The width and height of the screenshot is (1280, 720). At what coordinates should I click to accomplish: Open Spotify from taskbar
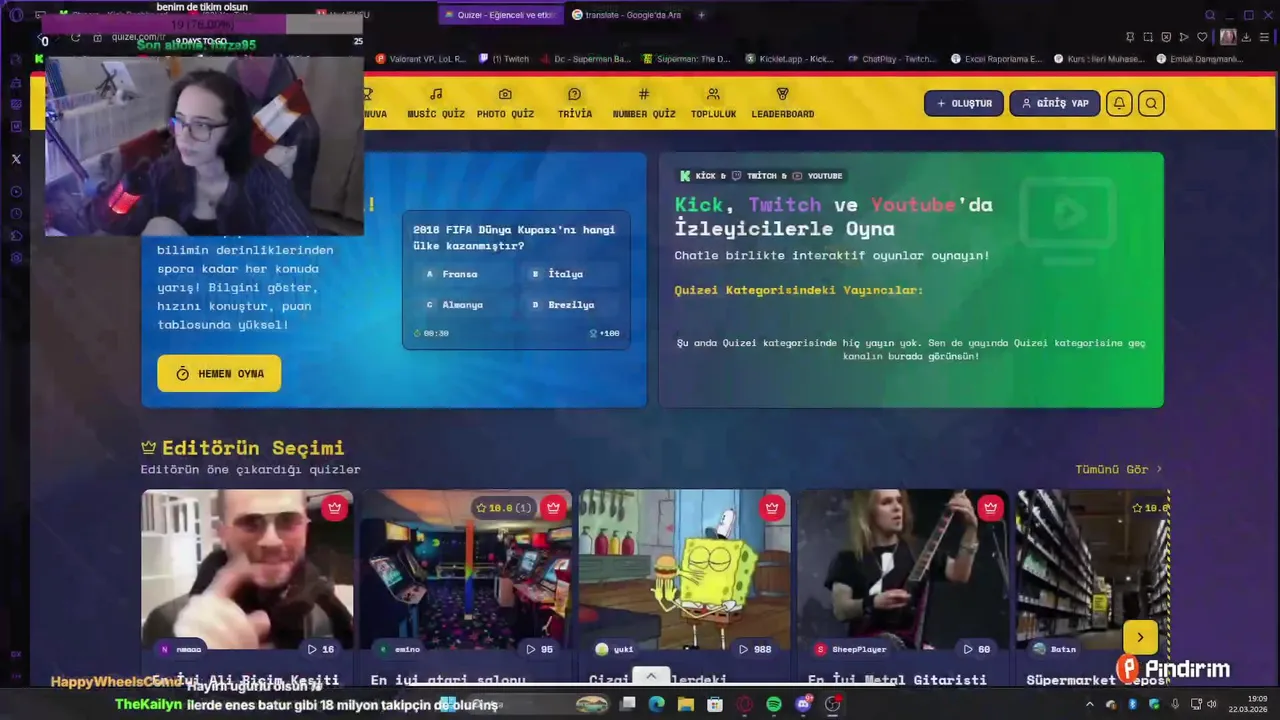(x=774, y=704)
